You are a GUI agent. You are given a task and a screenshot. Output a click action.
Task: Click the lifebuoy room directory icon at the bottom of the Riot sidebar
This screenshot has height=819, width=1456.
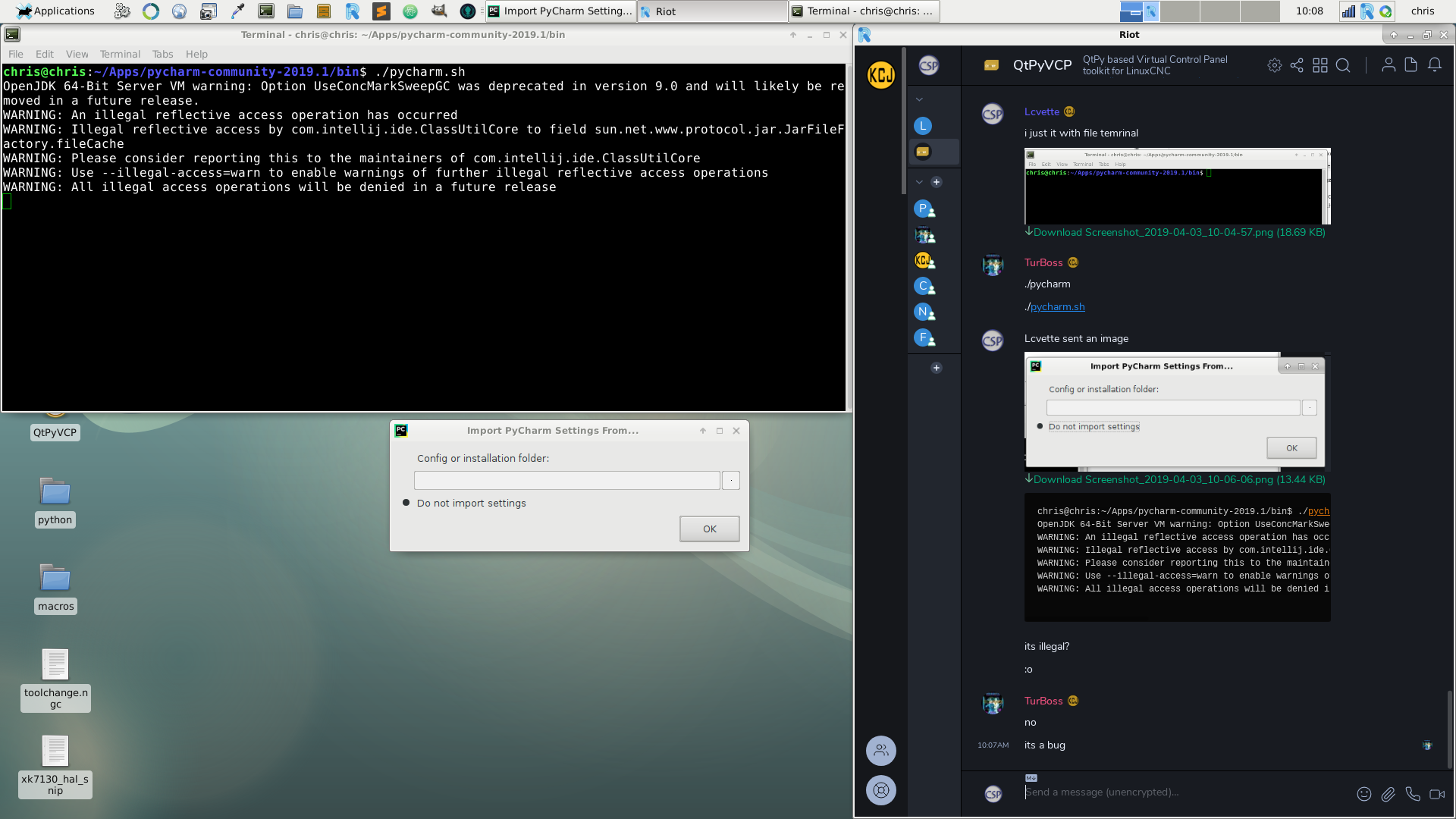(x=880, y=790)
